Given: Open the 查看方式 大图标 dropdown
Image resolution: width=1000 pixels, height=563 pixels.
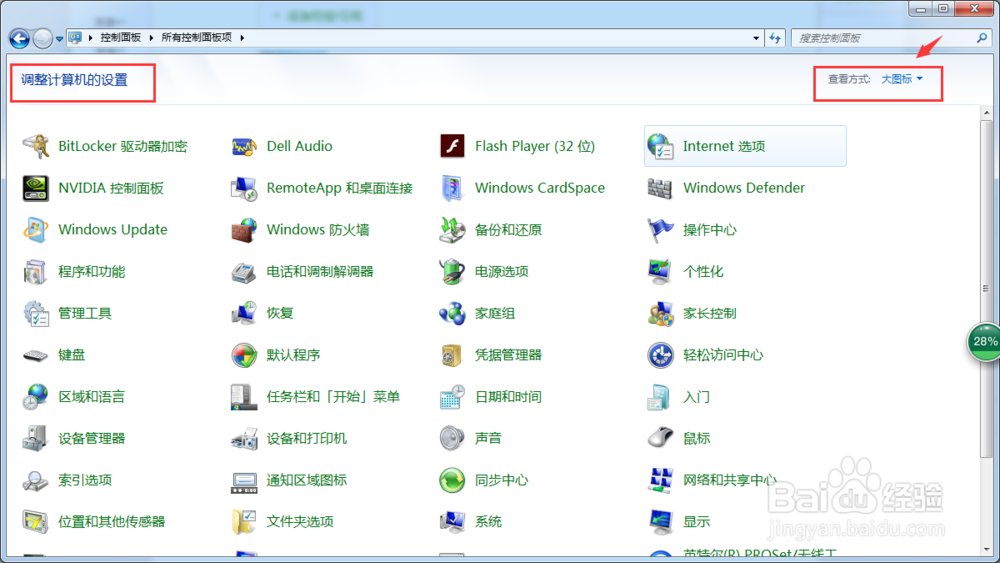Looking at the screenshot, I should (902, 79).
